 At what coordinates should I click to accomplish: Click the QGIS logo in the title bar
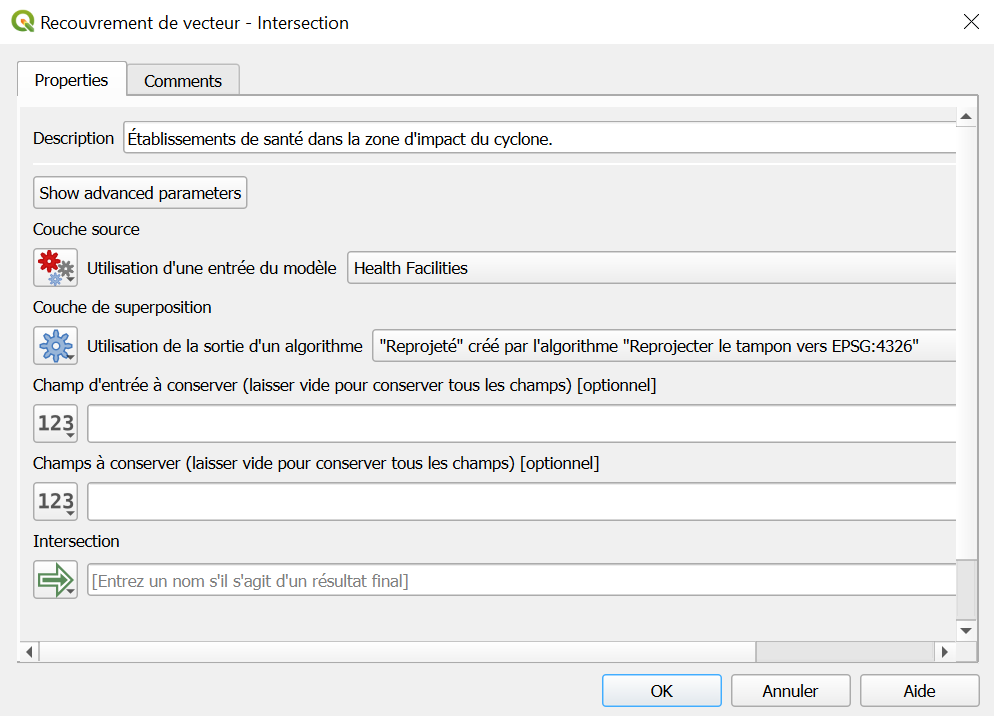click(22, 22)
